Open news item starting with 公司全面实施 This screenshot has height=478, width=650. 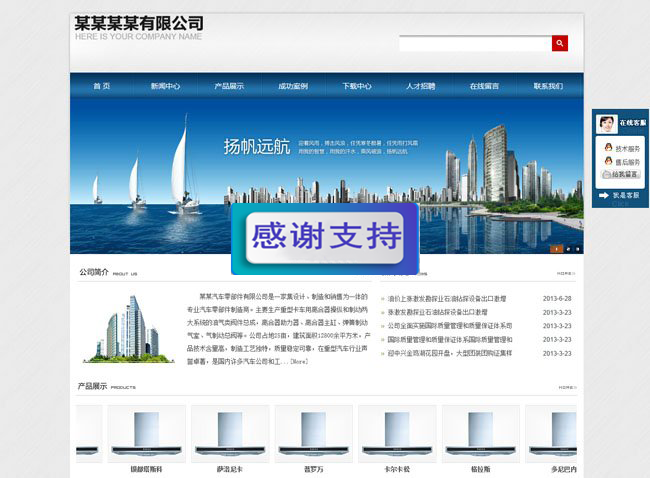[449, 326]
